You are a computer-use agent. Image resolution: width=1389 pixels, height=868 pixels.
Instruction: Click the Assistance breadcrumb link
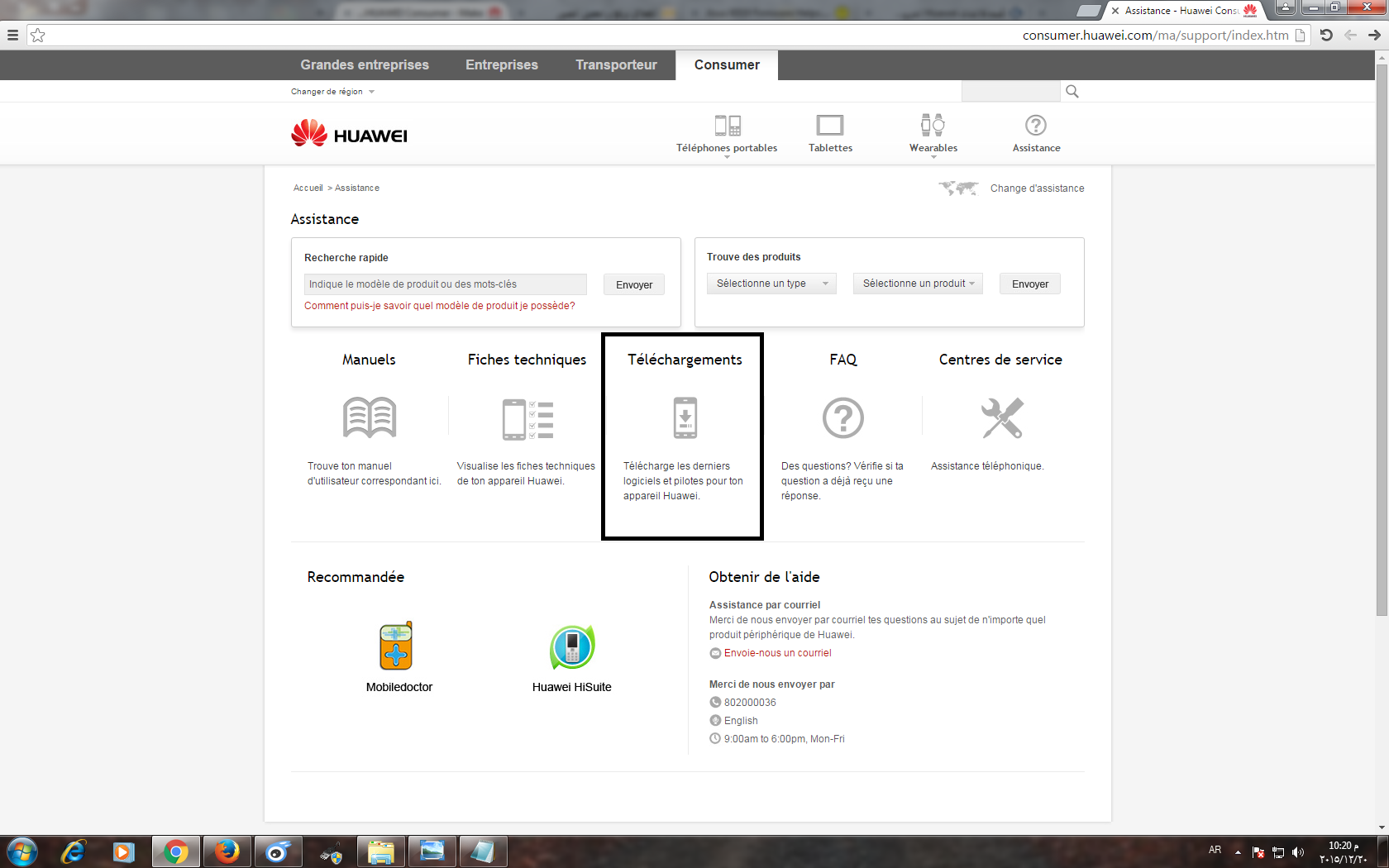[357, 188]
